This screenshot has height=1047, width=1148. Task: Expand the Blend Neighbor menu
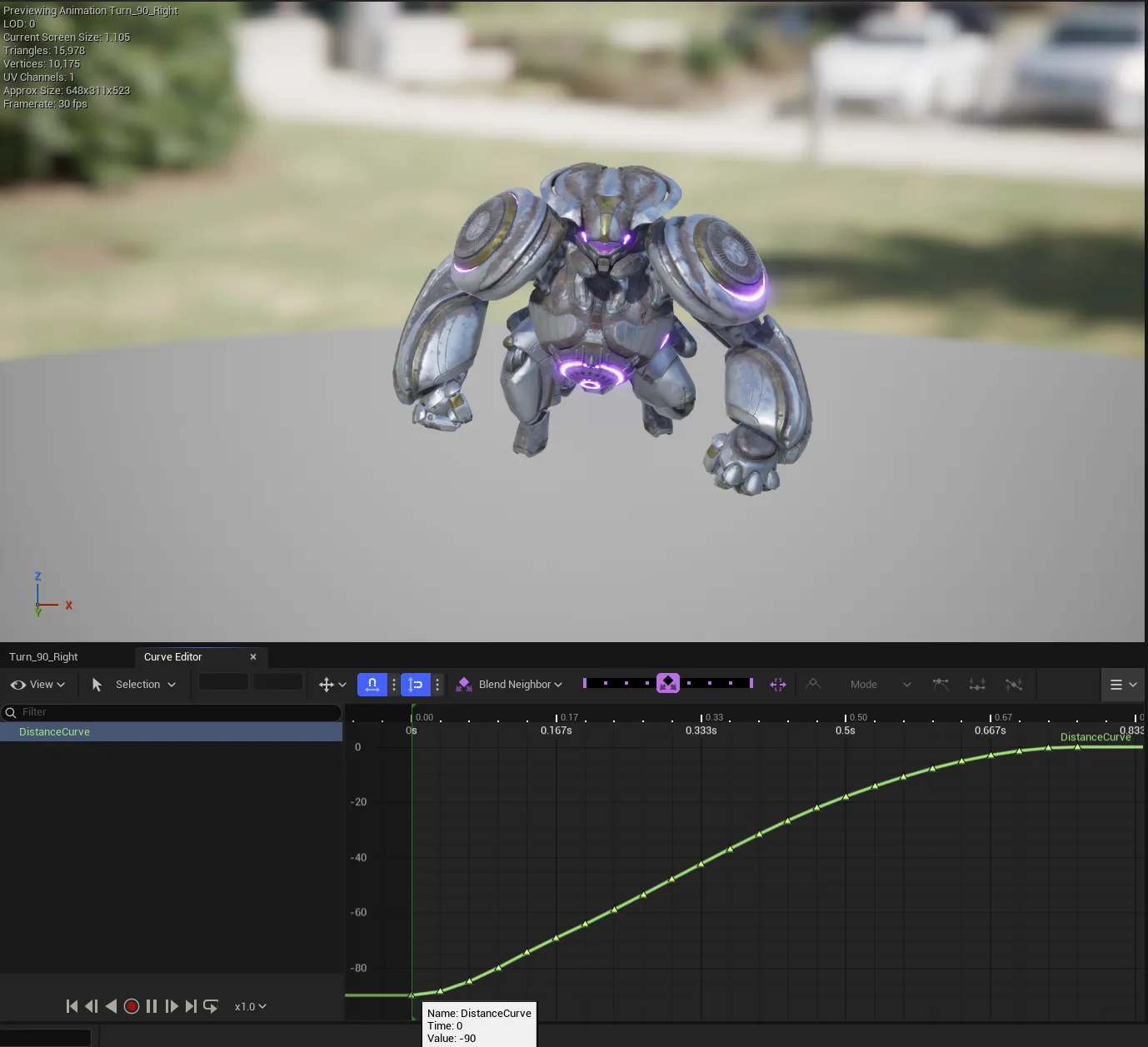coord(509,685)
